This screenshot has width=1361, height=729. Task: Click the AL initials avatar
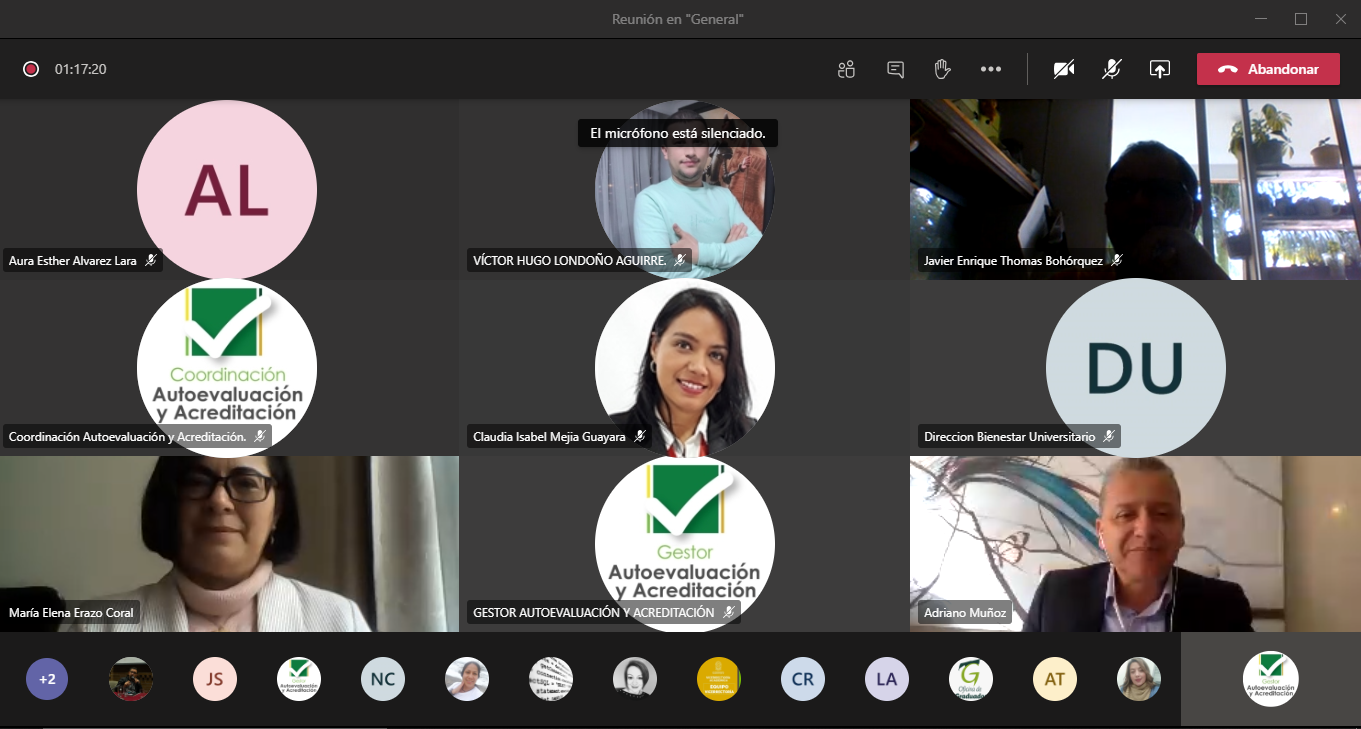227,189
